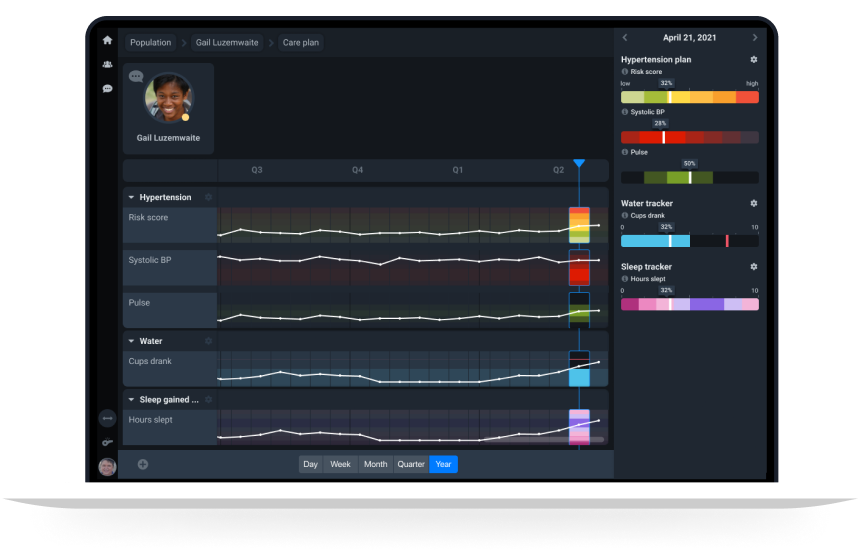Click Hours slept highlighted pink column in chart

(579, 427)
